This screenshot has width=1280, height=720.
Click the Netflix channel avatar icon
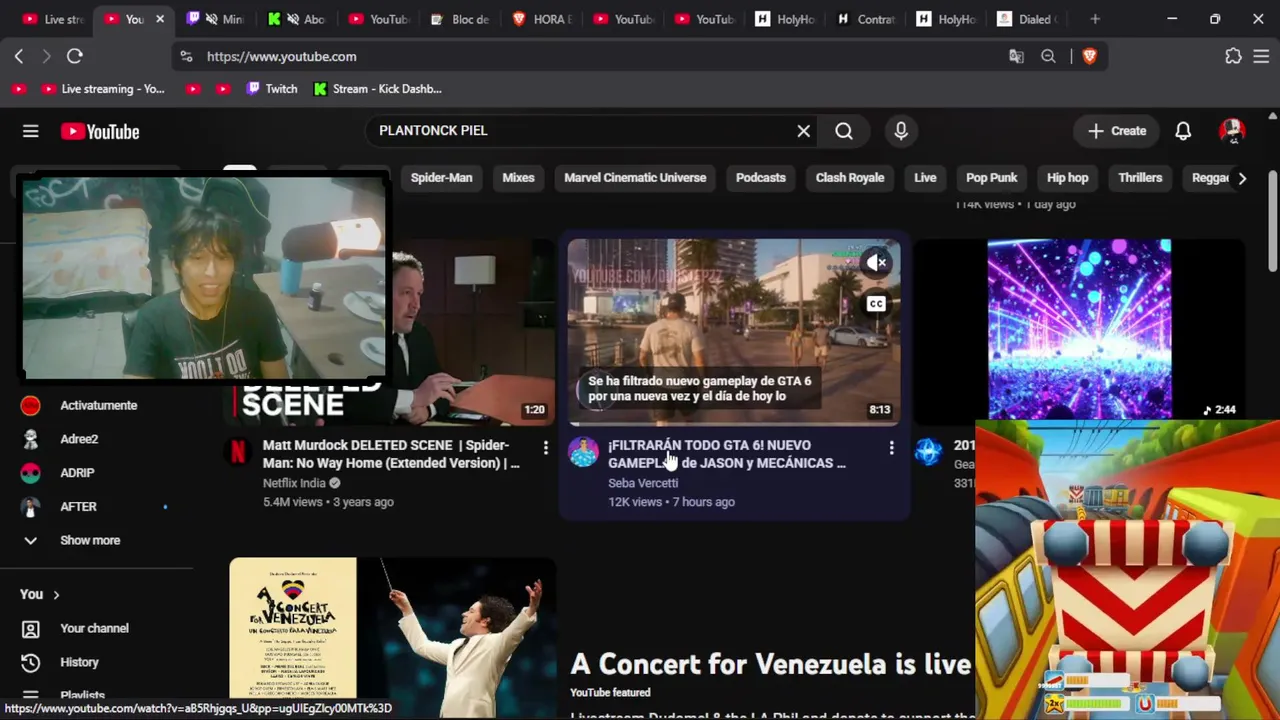click(238, 452)
